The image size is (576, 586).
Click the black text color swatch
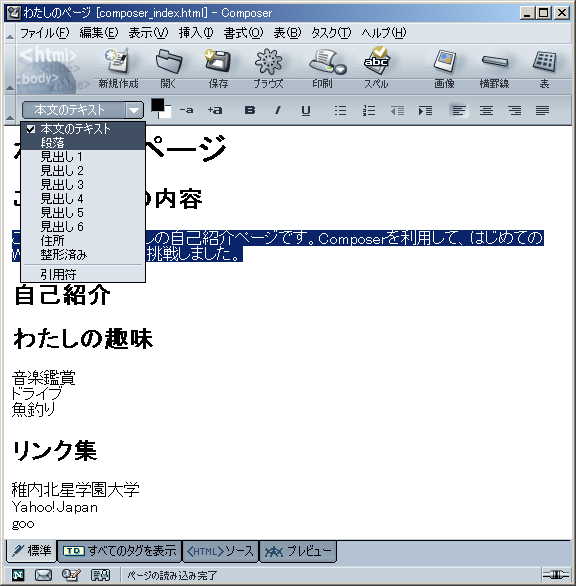coord(157,105)
